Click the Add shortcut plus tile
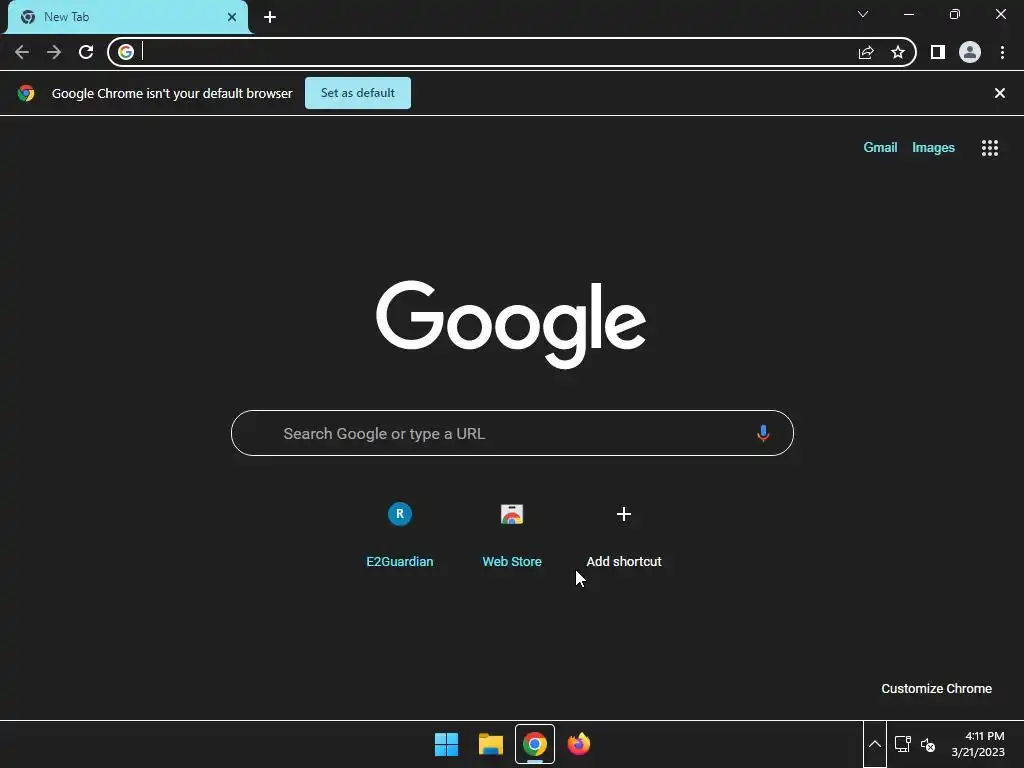The height and width of the screenshot is (768, 1024). [x=624, y=533]
